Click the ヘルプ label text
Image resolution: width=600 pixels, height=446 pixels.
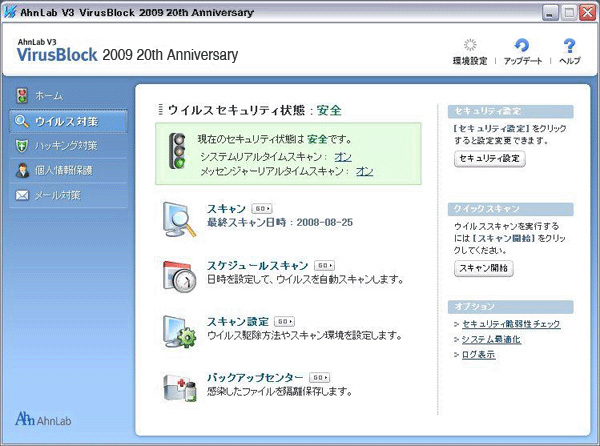coord(570,61)
